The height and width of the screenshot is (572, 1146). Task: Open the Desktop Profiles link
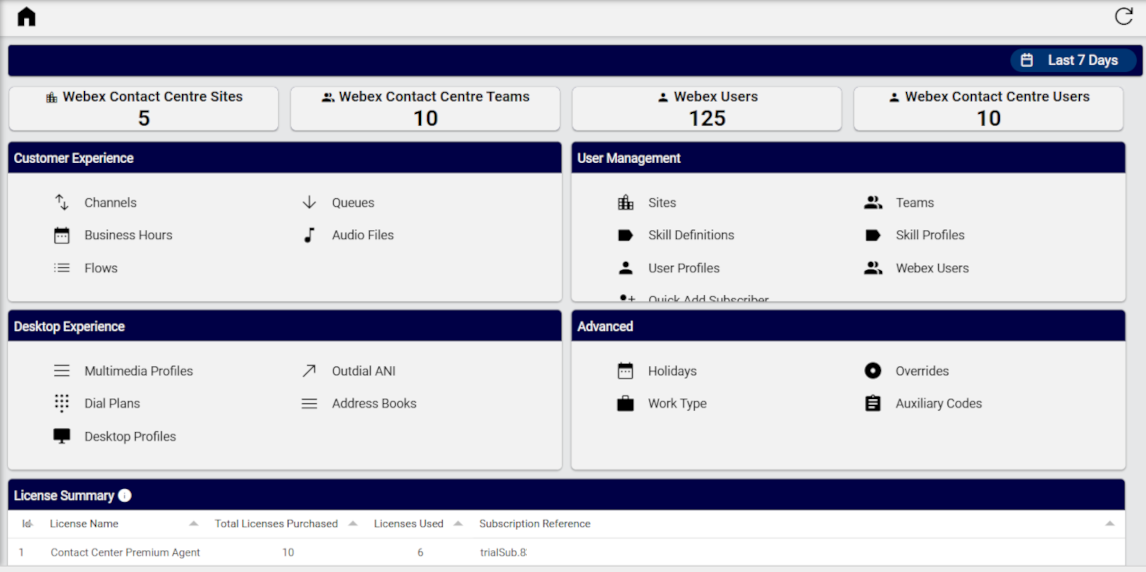tap(130, 436)
